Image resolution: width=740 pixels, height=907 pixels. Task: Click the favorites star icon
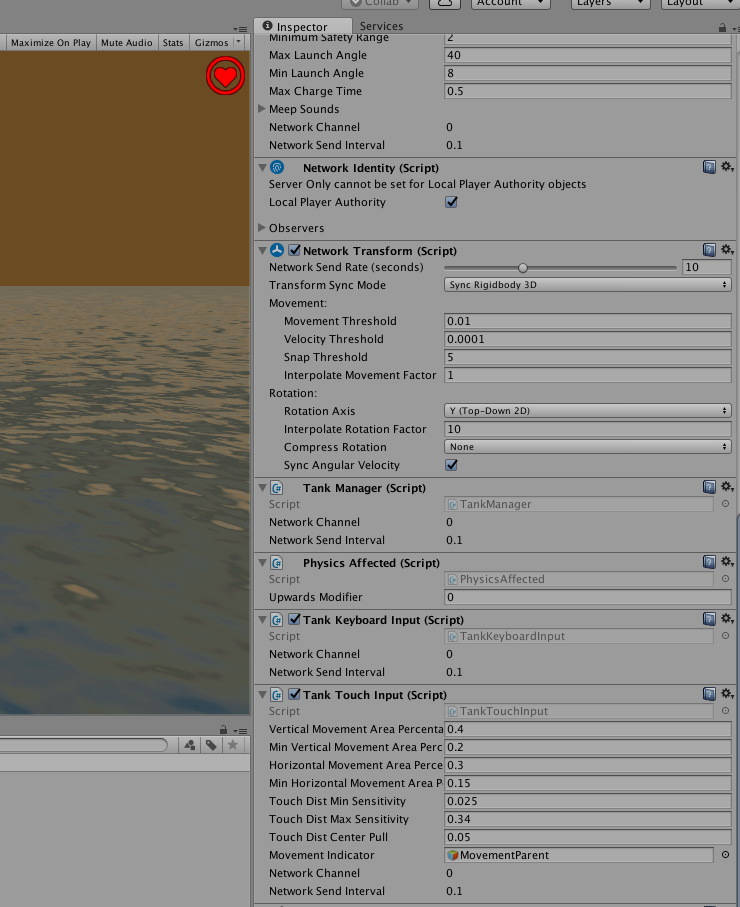[x=233, y=745]
